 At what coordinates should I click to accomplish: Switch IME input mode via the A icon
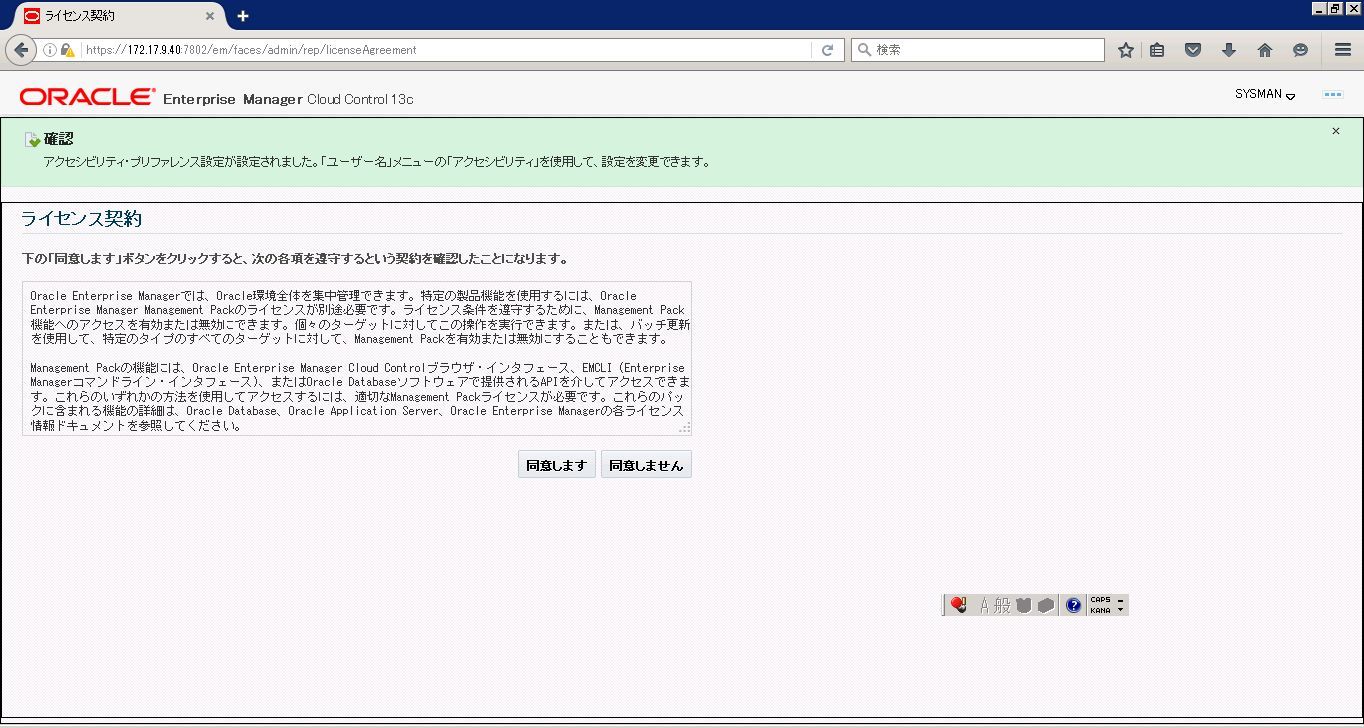[x=983, y=605]
